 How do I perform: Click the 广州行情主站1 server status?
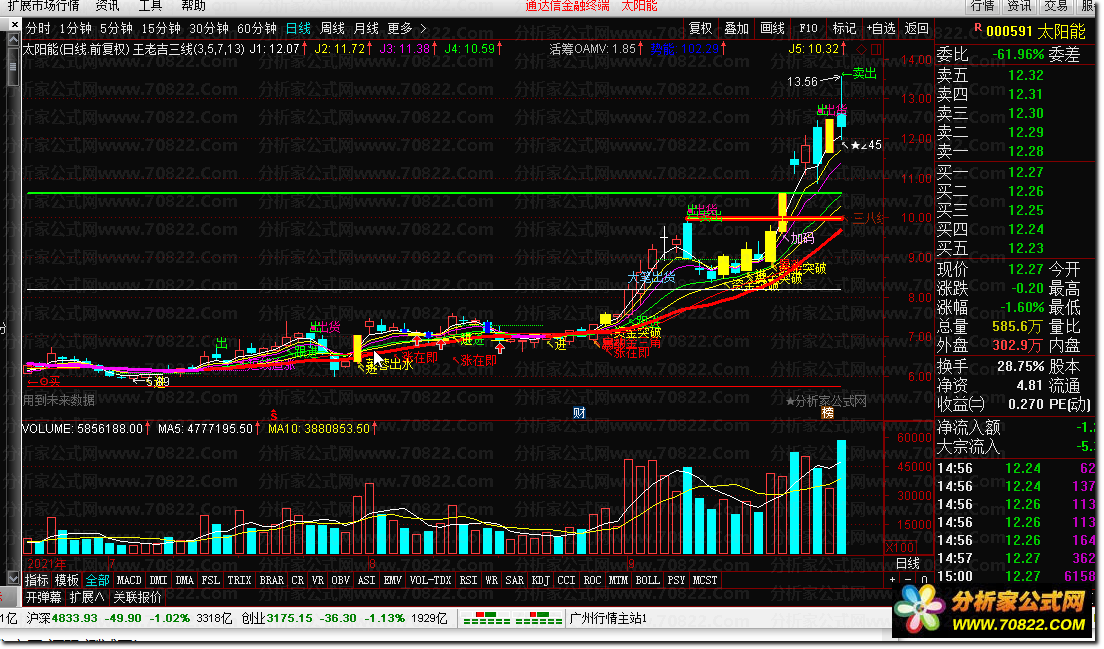(x=608, y=619)
